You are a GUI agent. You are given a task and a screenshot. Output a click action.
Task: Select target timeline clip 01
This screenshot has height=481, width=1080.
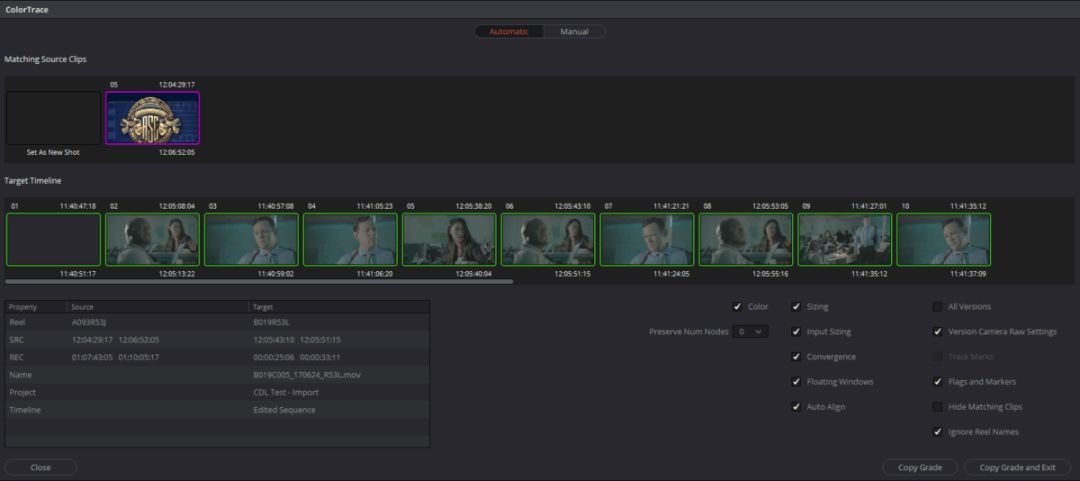(x=53, y=239)
